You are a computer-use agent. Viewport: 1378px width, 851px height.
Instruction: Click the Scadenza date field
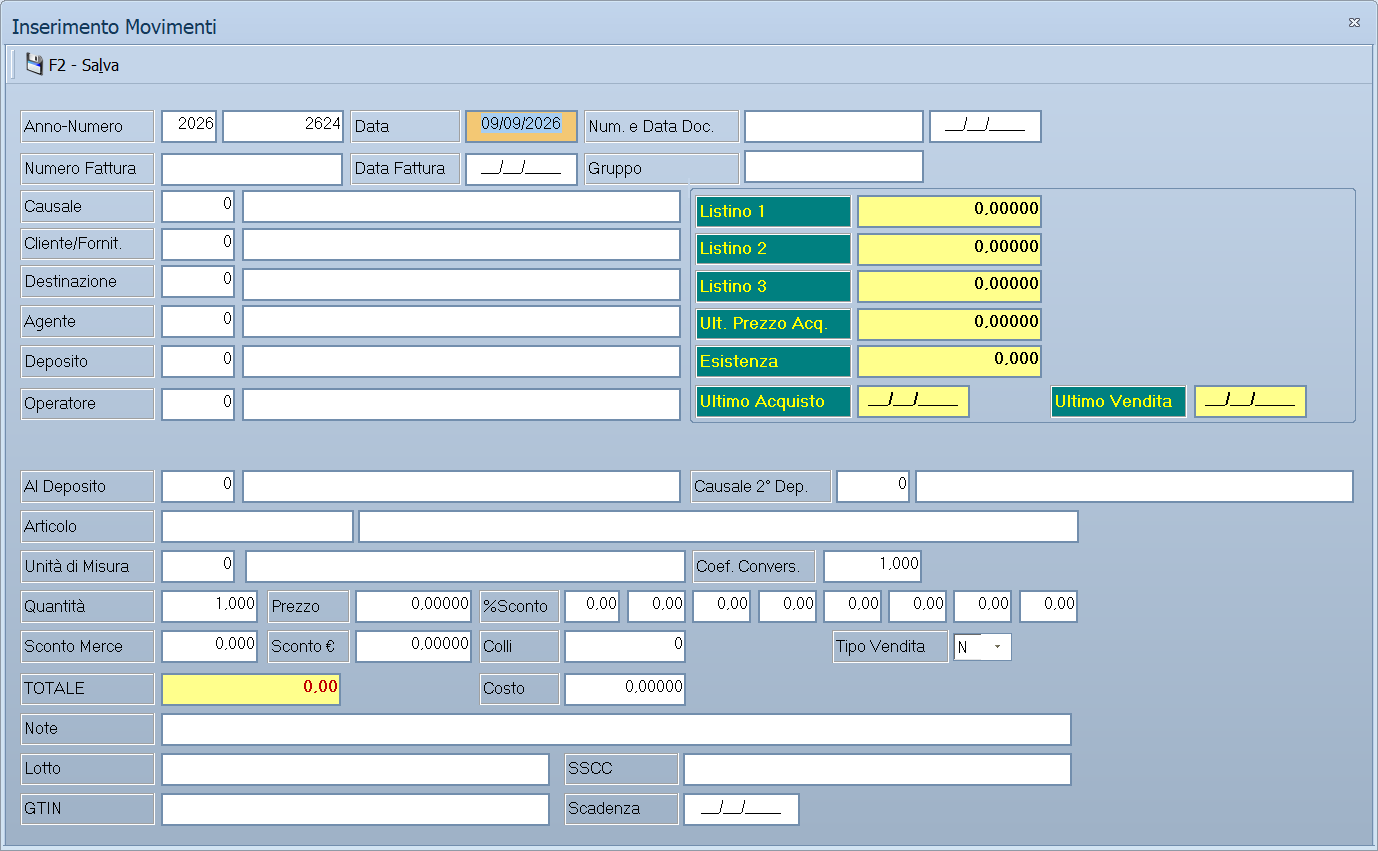(741, 809)
